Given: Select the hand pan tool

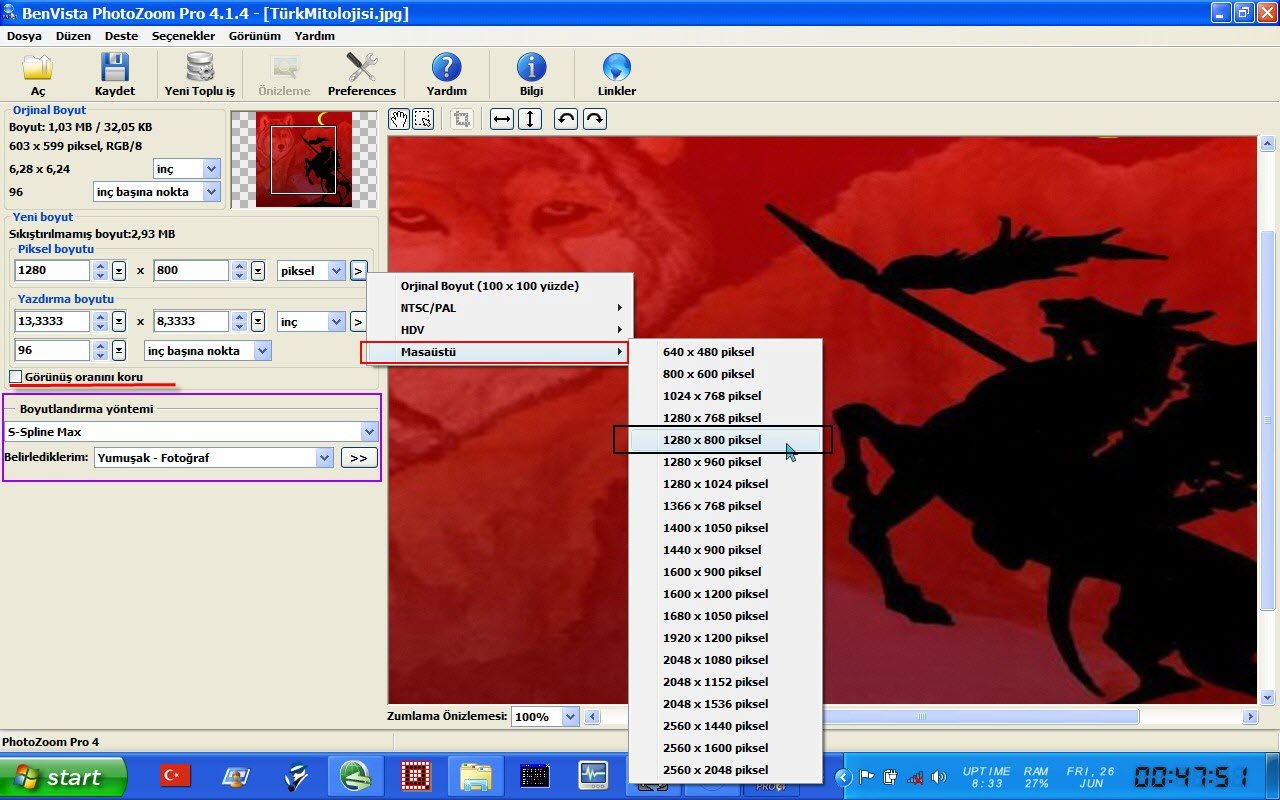Looking at the screenshot, I should pos(399,119).
